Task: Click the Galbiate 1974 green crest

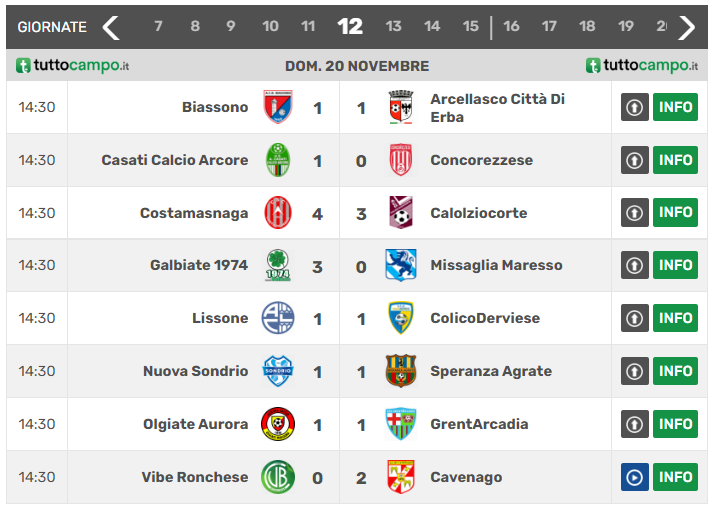Action: point(278,265)
